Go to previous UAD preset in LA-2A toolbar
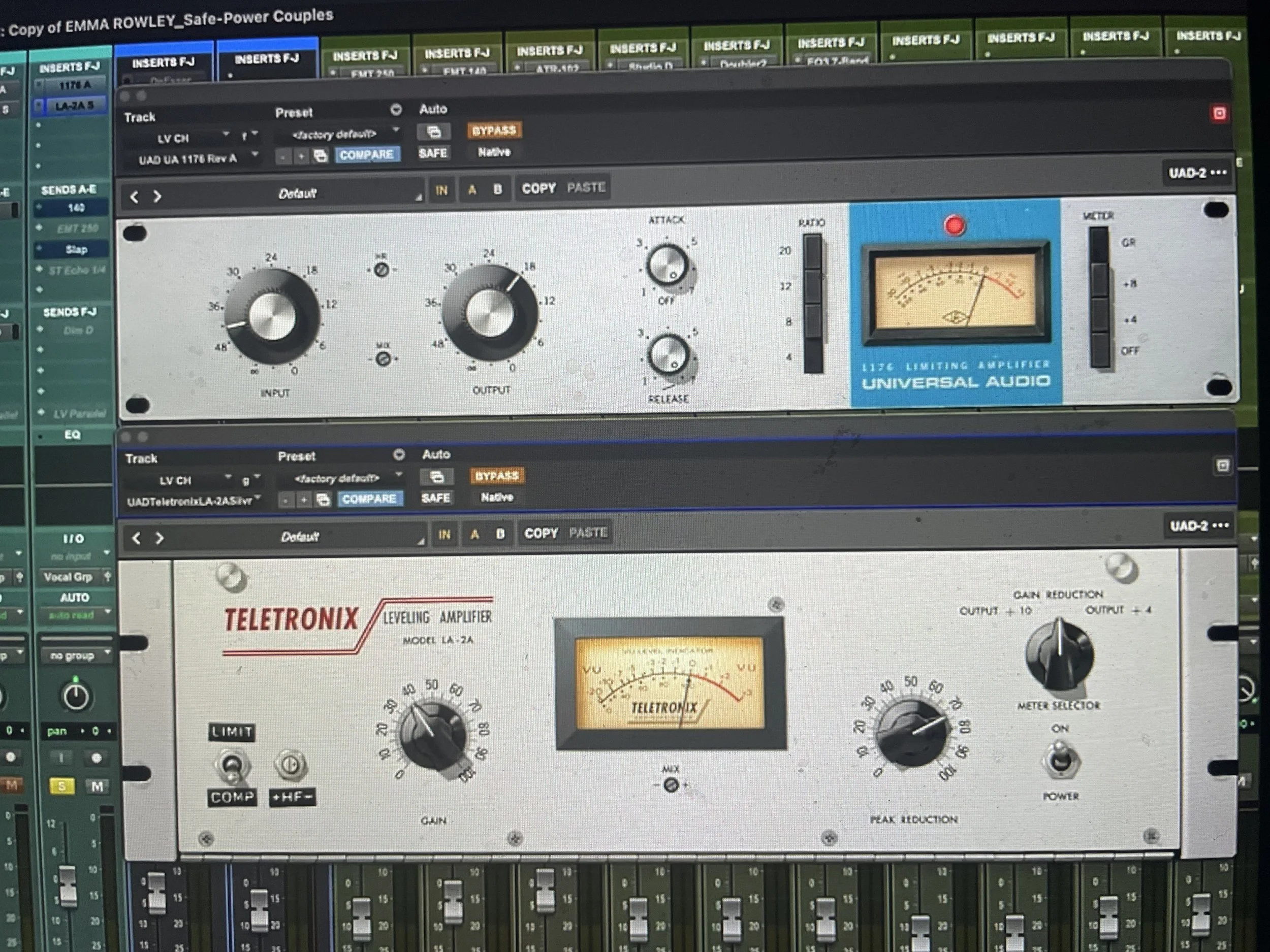 (137, 538)
